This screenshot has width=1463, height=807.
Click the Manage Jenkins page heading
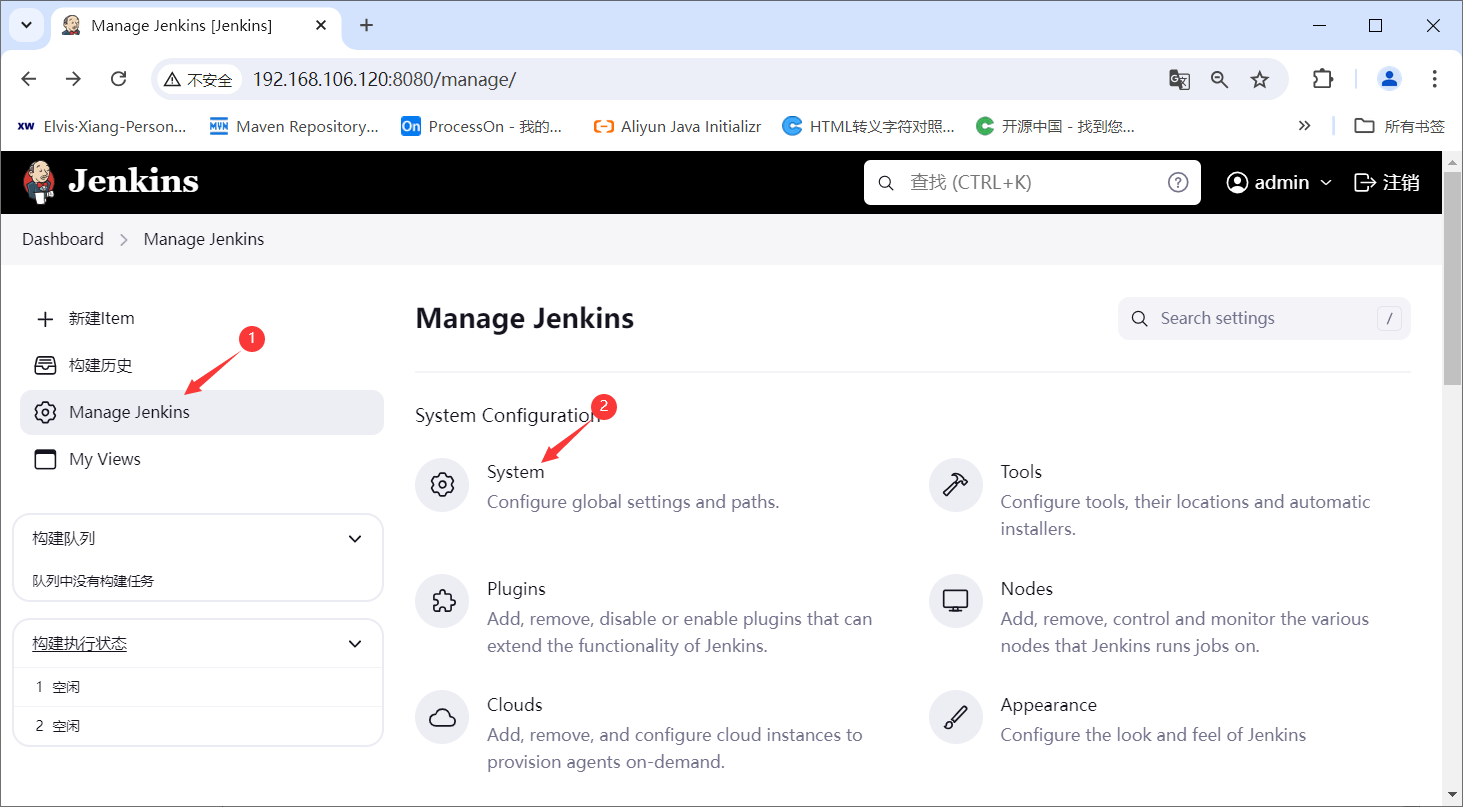point(524,319)
